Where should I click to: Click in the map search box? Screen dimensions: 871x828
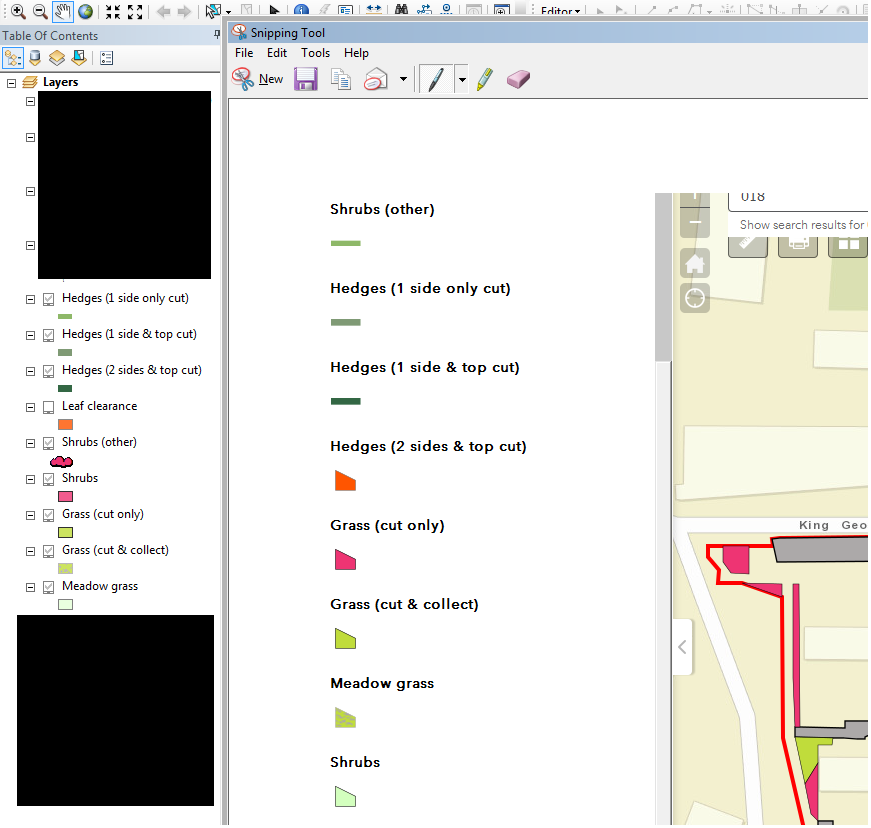[798, 201]
